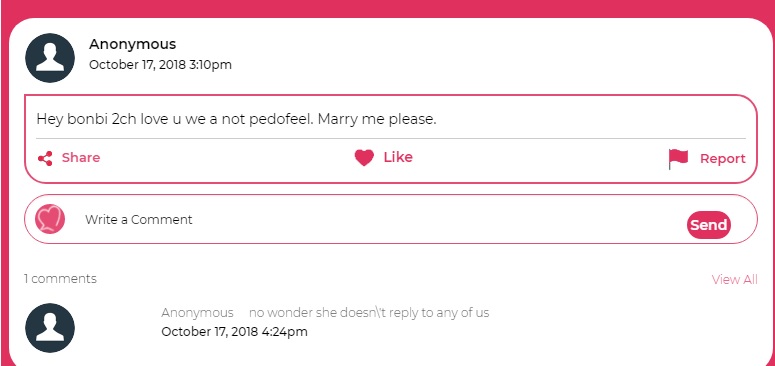This screenshot has width=775, height=366.
Task: Click the heart Like icon
Action: pyautogui.click(x=364, y=158)
